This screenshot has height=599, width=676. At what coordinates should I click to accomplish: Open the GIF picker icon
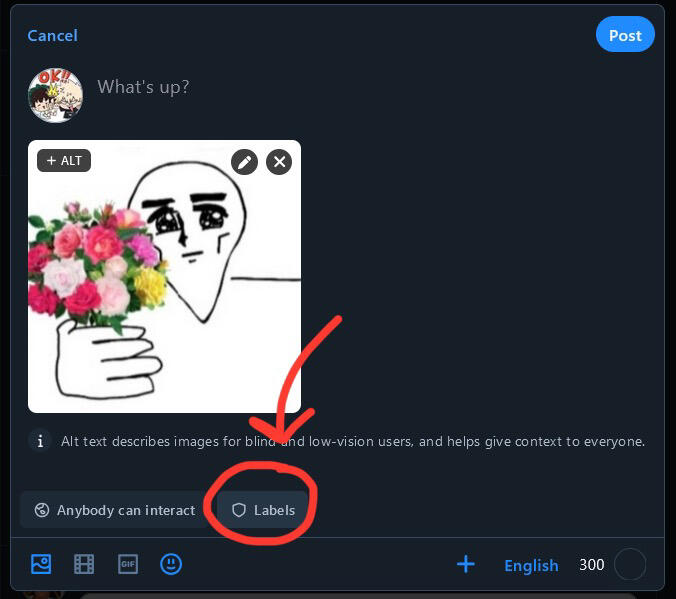tap(128, 565)
